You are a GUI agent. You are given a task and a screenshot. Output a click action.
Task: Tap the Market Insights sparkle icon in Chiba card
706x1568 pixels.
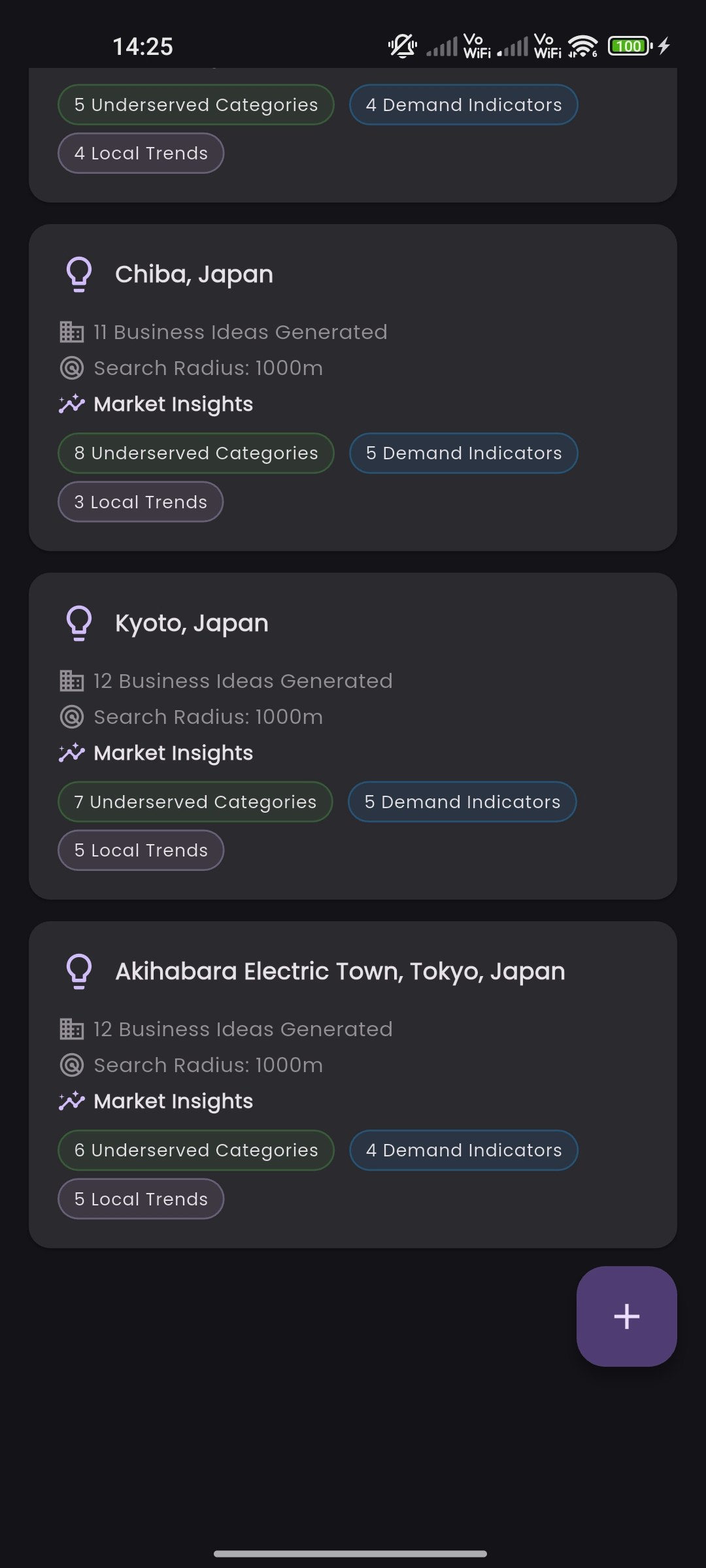(72, 404)
